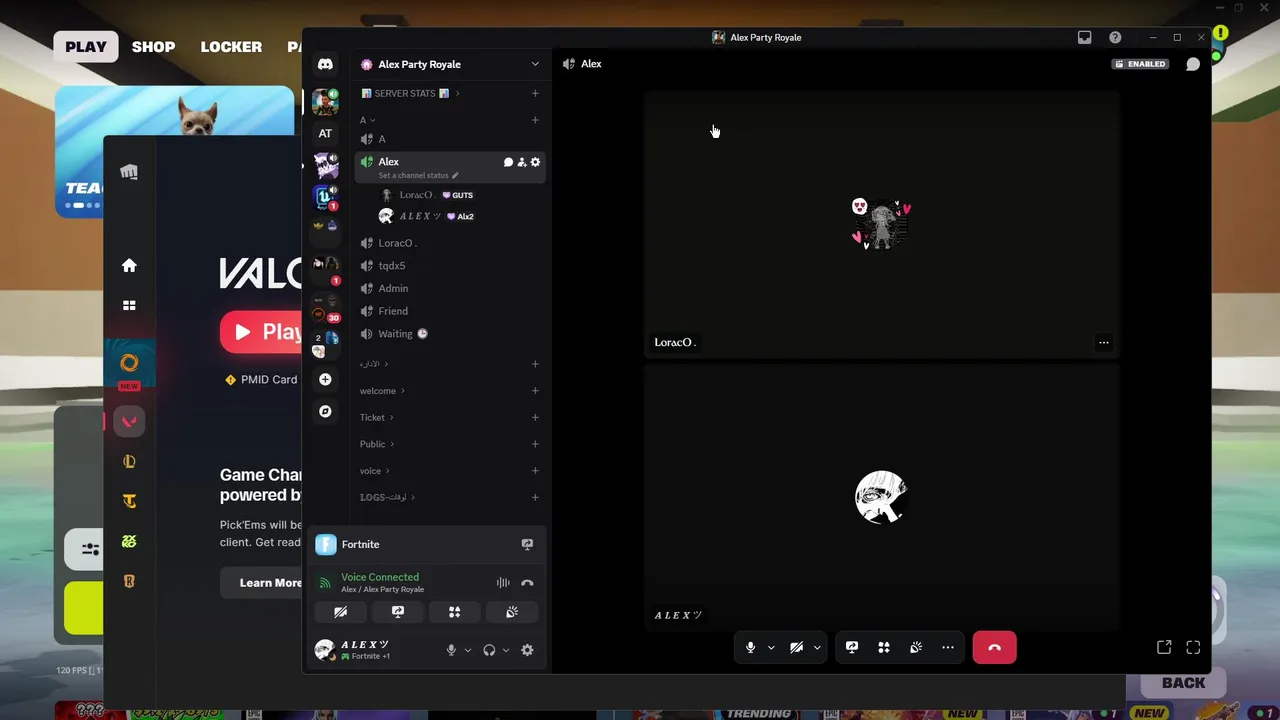Expand the Ticket category

(x=376, y=417)
